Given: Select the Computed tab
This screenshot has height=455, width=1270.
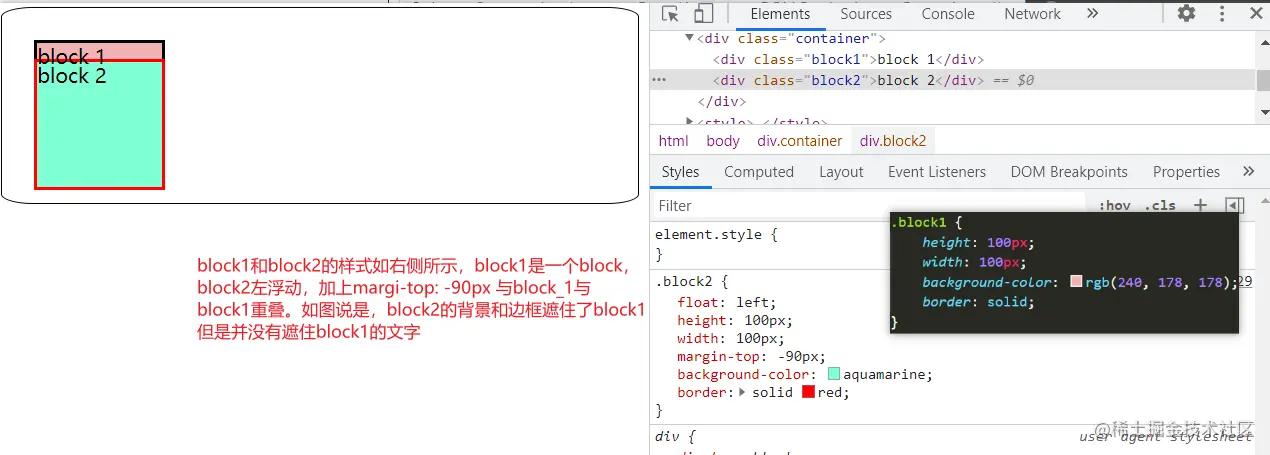Looking at the screenshot, I should tap(759, 172).
